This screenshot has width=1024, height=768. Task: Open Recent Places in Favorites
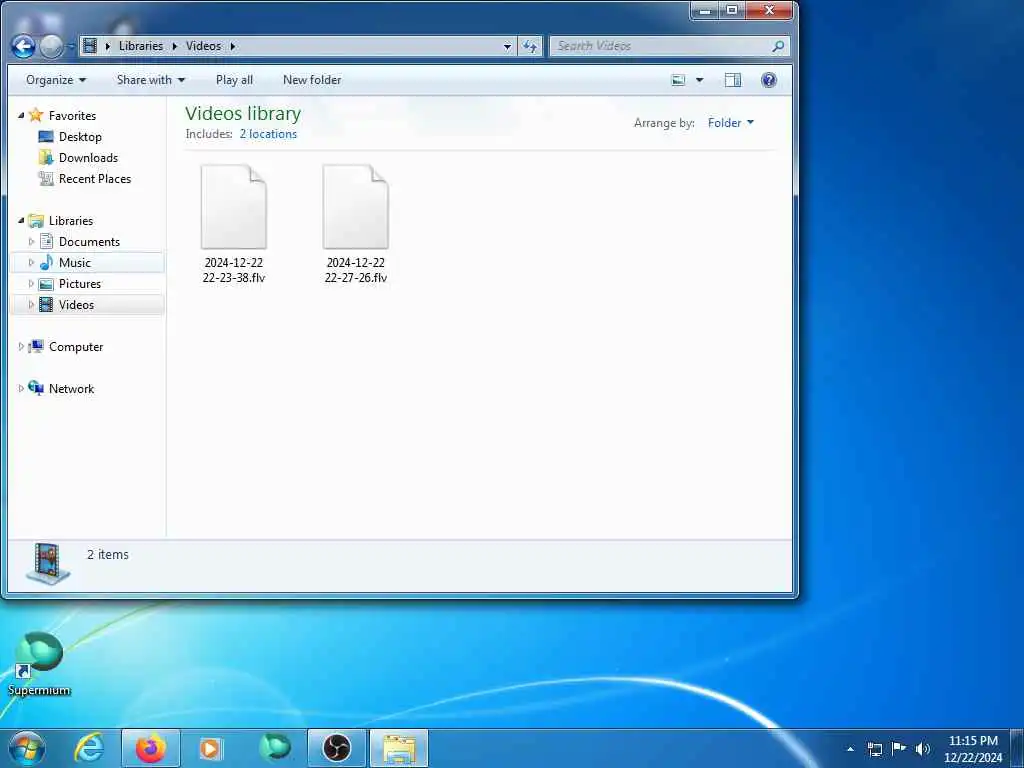pos(95,178)
